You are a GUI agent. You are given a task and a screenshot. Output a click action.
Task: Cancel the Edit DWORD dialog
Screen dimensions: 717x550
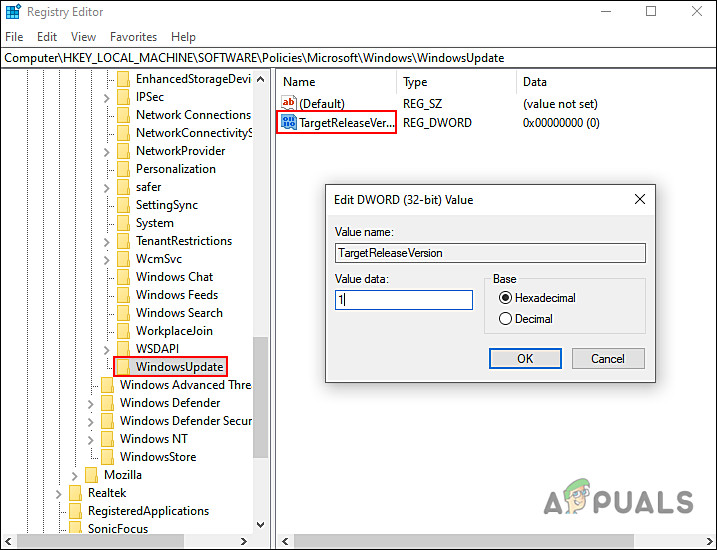click(608, 358)
